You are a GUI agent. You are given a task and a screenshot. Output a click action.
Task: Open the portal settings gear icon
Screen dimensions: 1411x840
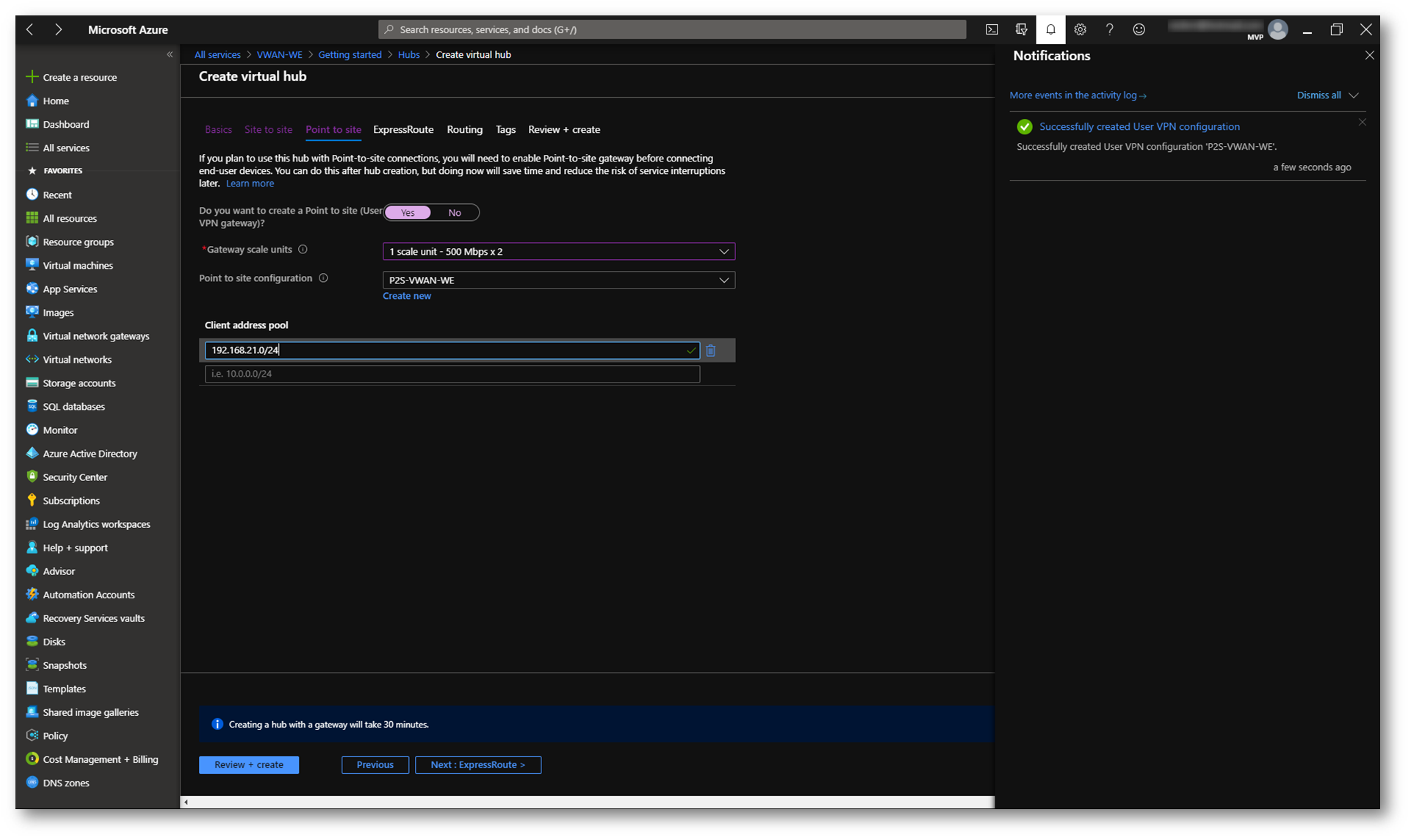pos(1080,29)
